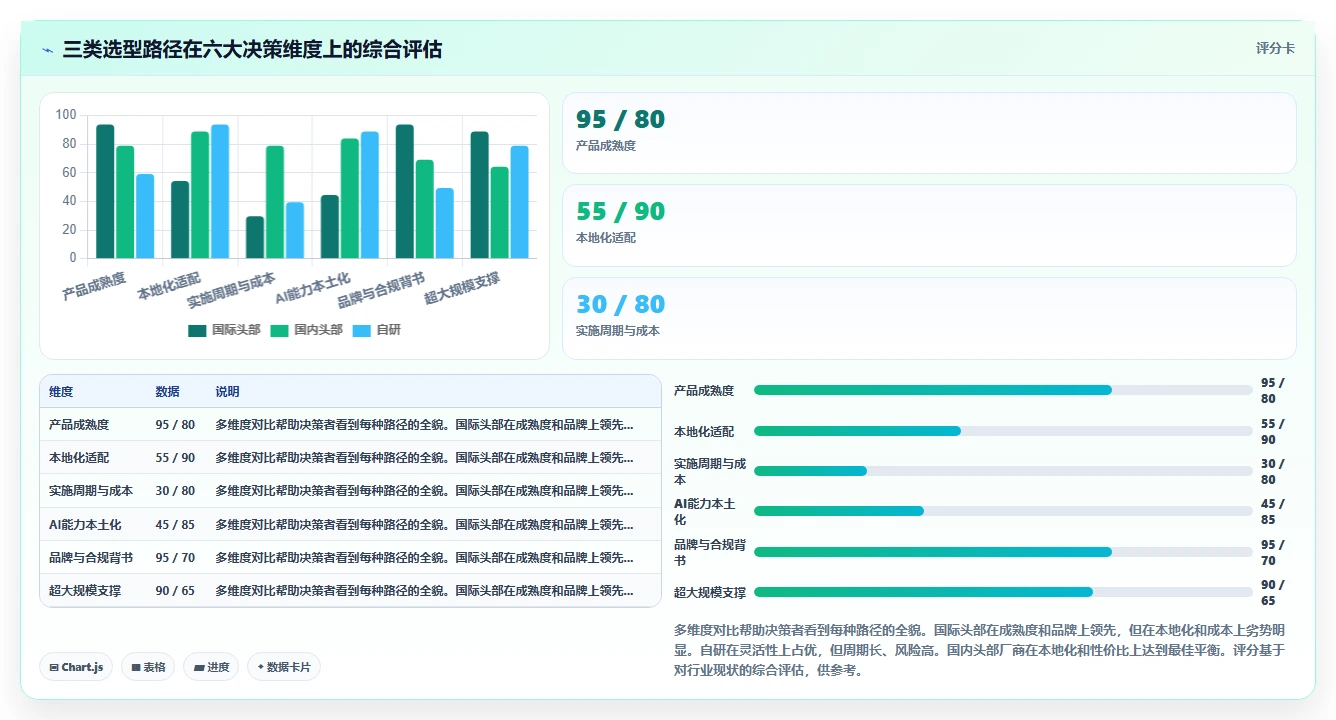The width and height of the screenshot is (1336, 720).
Task: Click table value 95 / 70
Action: click(175, 558)
